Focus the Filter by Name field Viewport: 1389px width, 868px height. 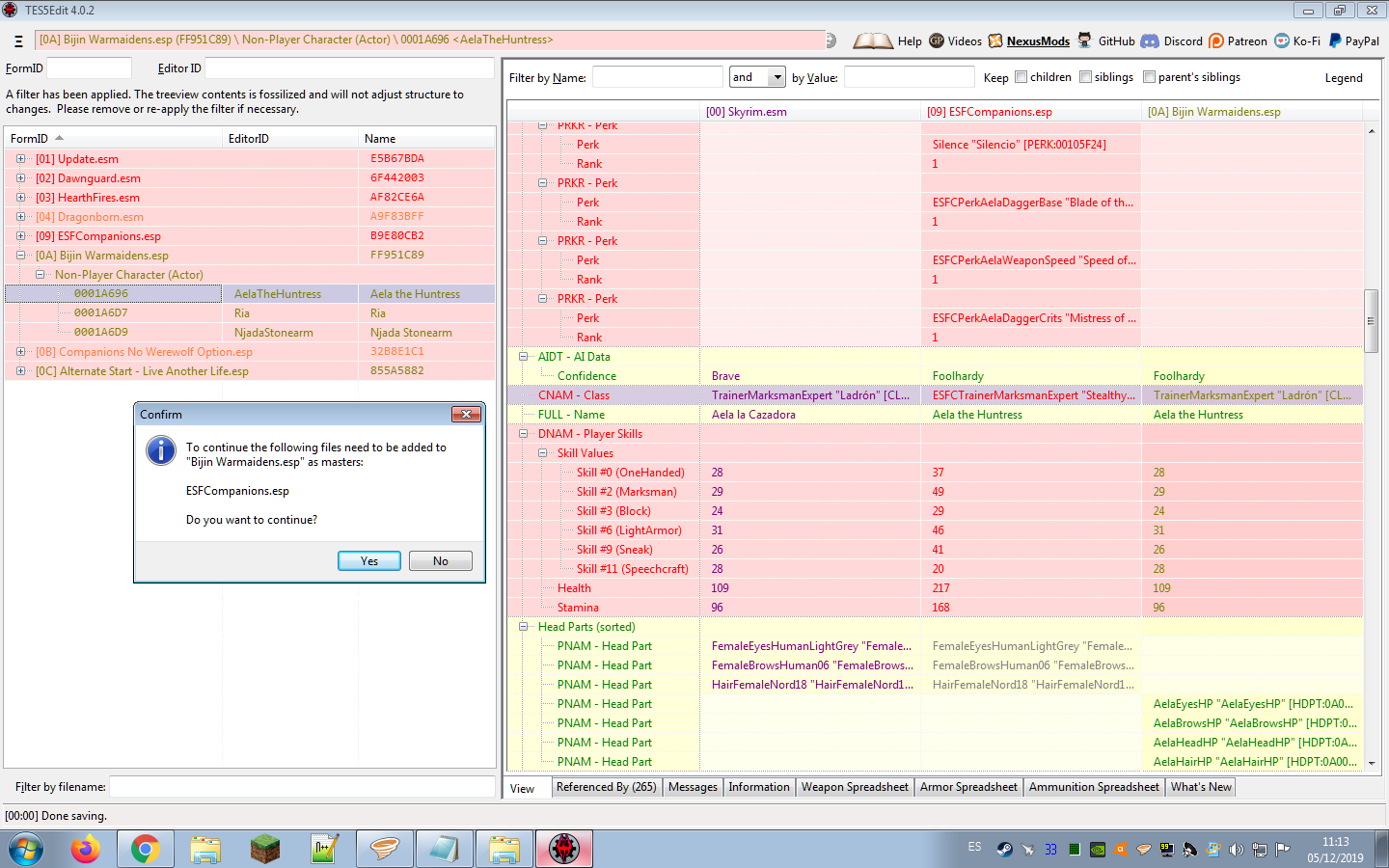click(x=657, y=77)
